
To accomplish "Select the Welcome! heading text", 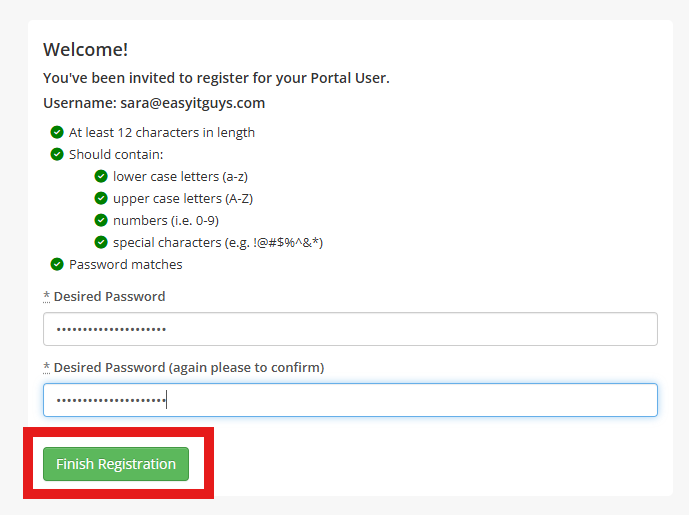I will 86,49.
